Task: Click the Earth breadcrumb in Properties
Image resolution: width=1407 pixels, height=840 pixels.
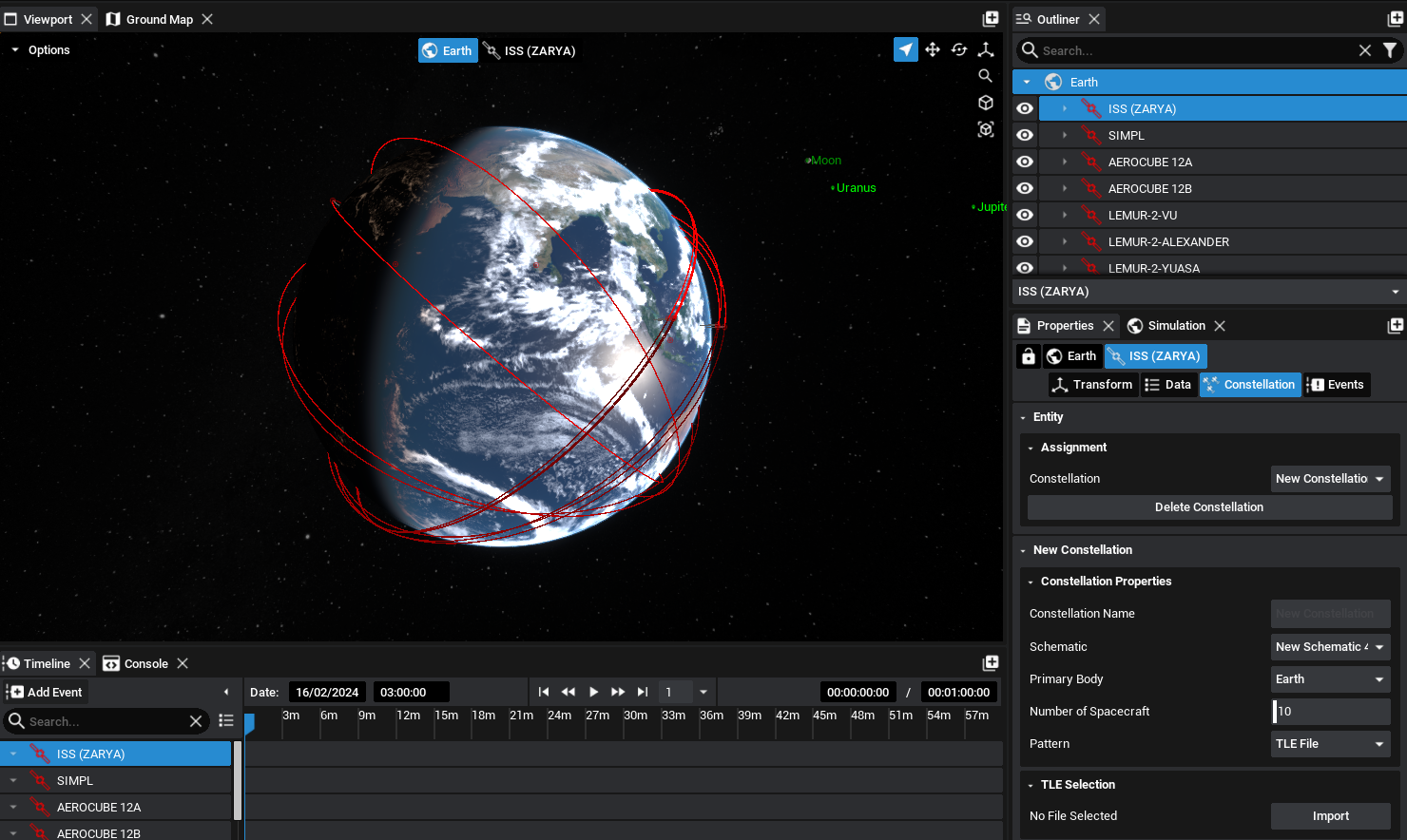Action: 1071,356
